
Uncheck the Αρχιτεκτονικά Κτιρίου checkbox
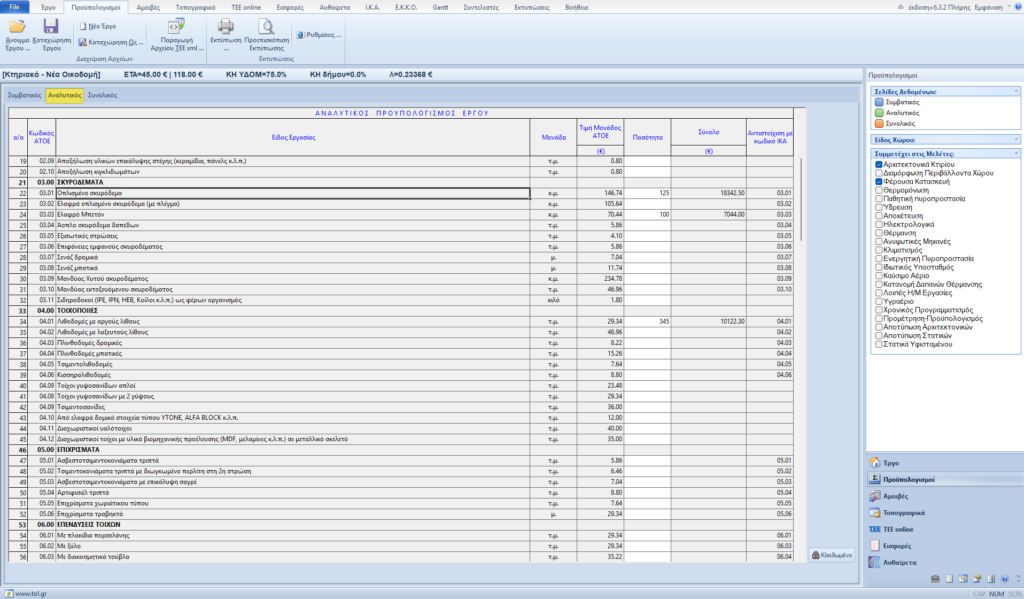pyautogui.click(x=879, y=164)
